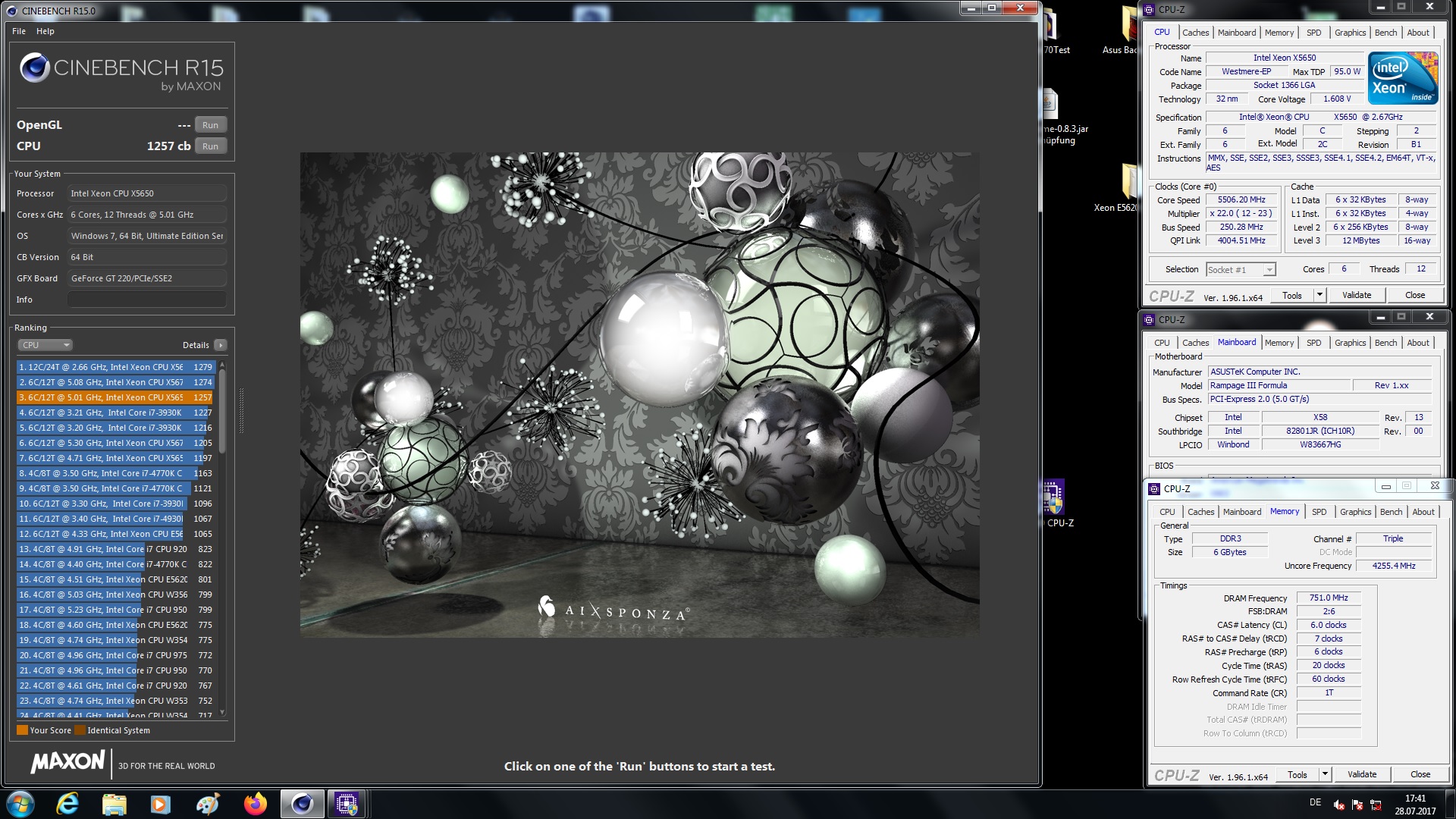Click the Mainboard CPU-Z window title icon

click(x=1149, y=319)
